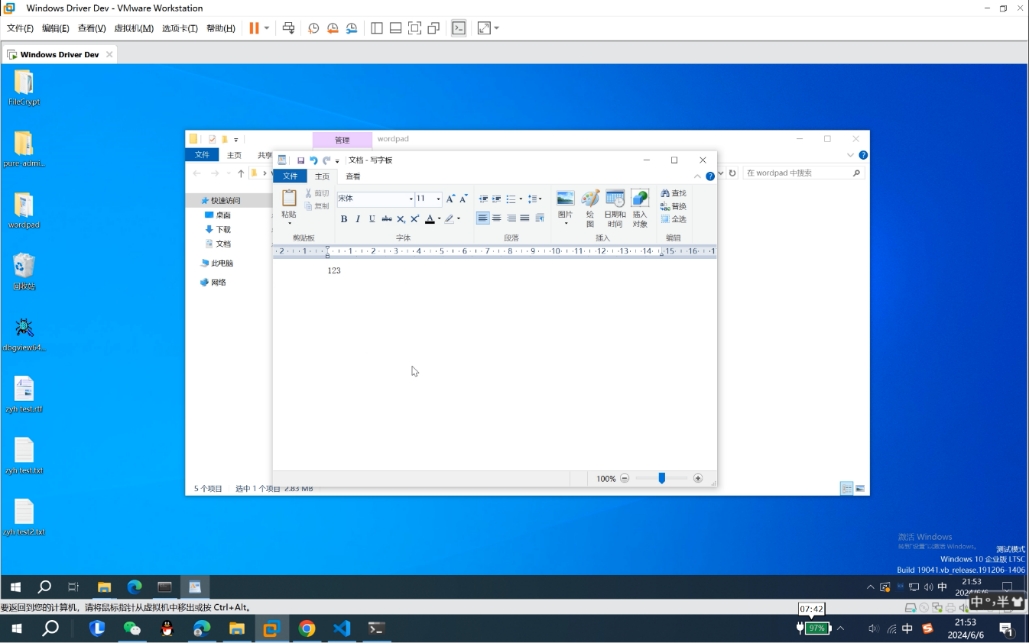Open the font size dropdown showing 11
This screenshot has width=1029, height=644.
[x=438, y=199]
